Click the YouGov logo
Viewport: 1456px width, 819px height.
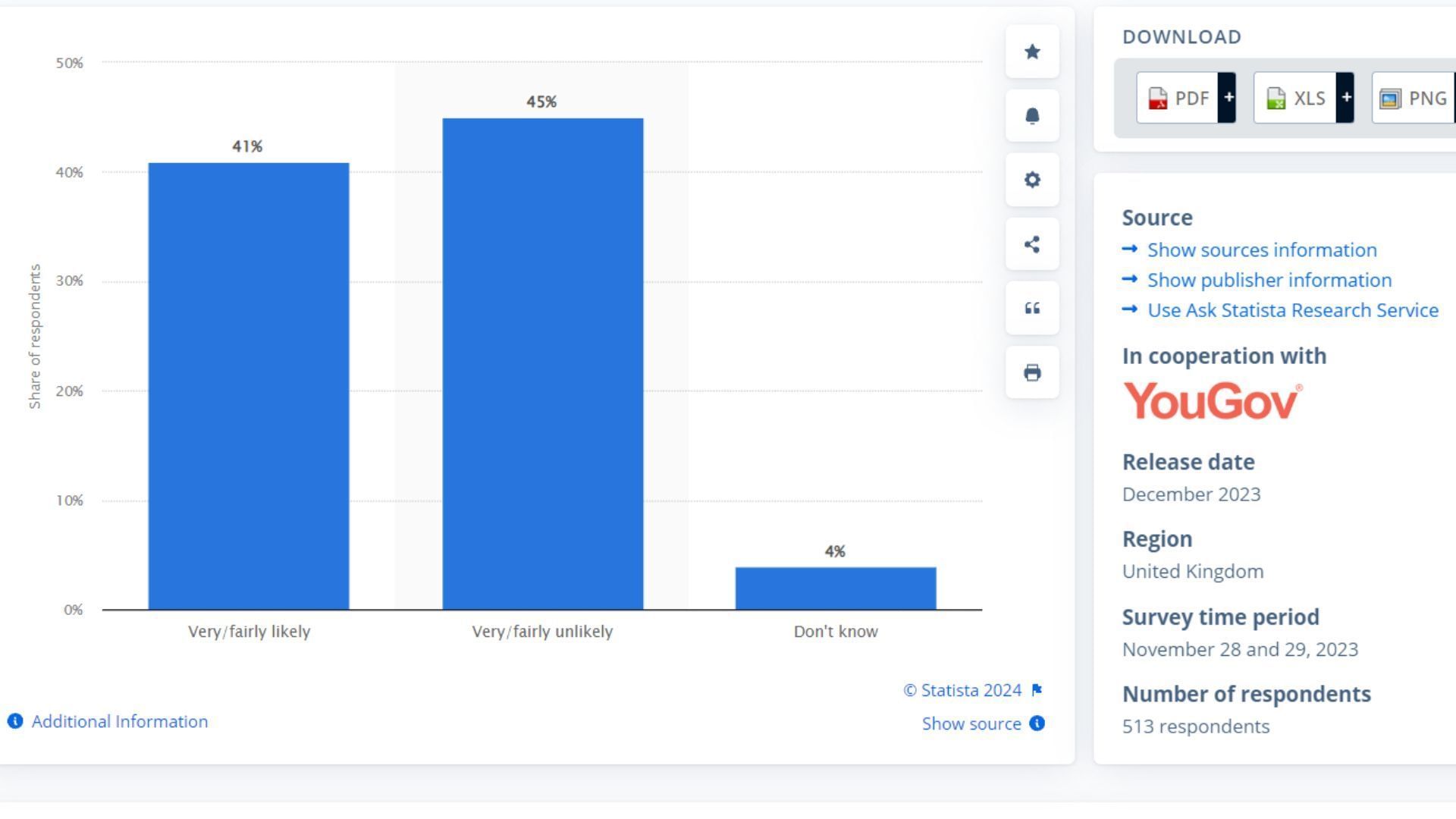[x=1213, y=400]
